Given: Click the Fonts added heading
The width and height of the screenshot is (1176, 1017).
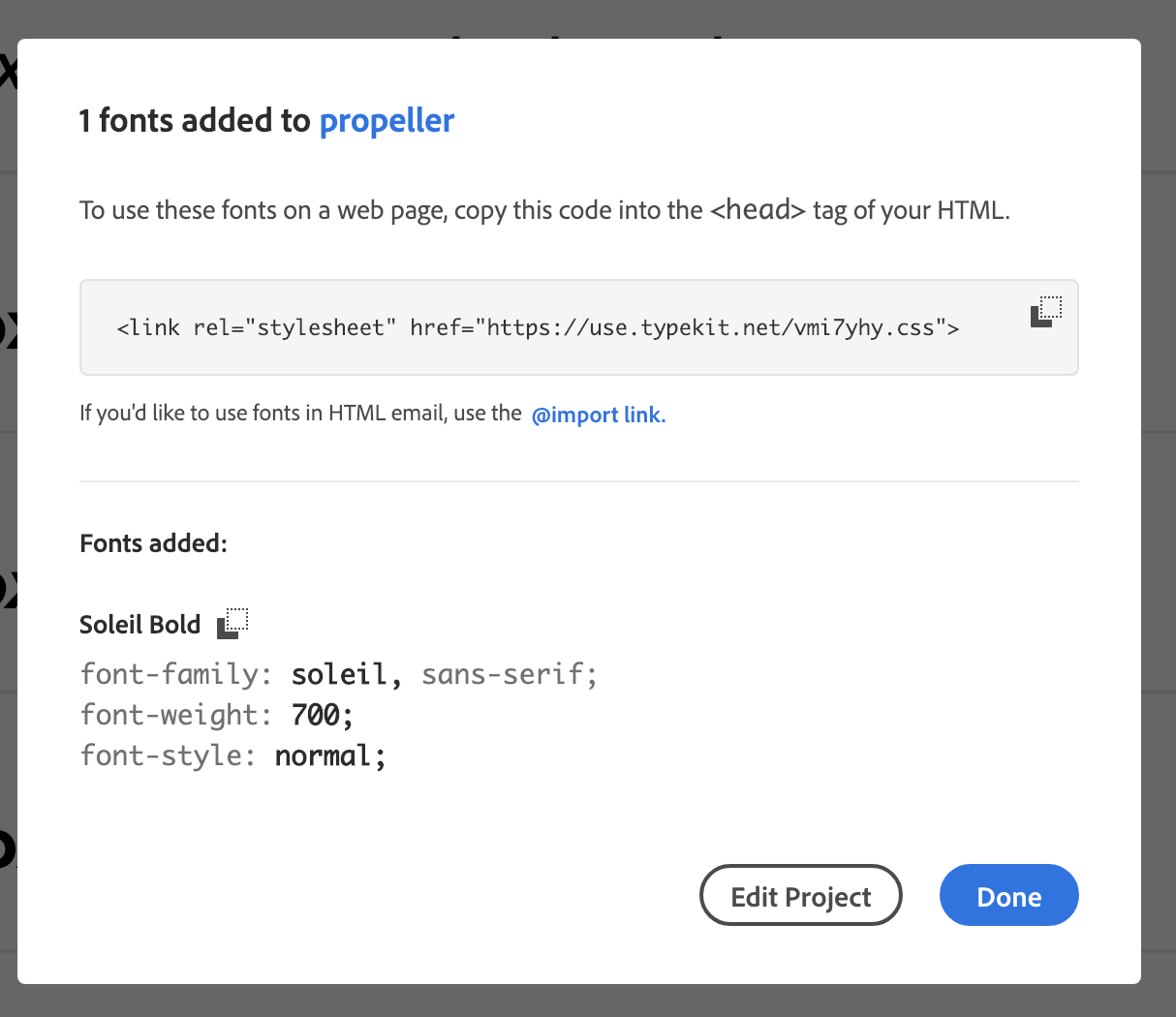Looking at the screenshot, I should click(153, 542).
